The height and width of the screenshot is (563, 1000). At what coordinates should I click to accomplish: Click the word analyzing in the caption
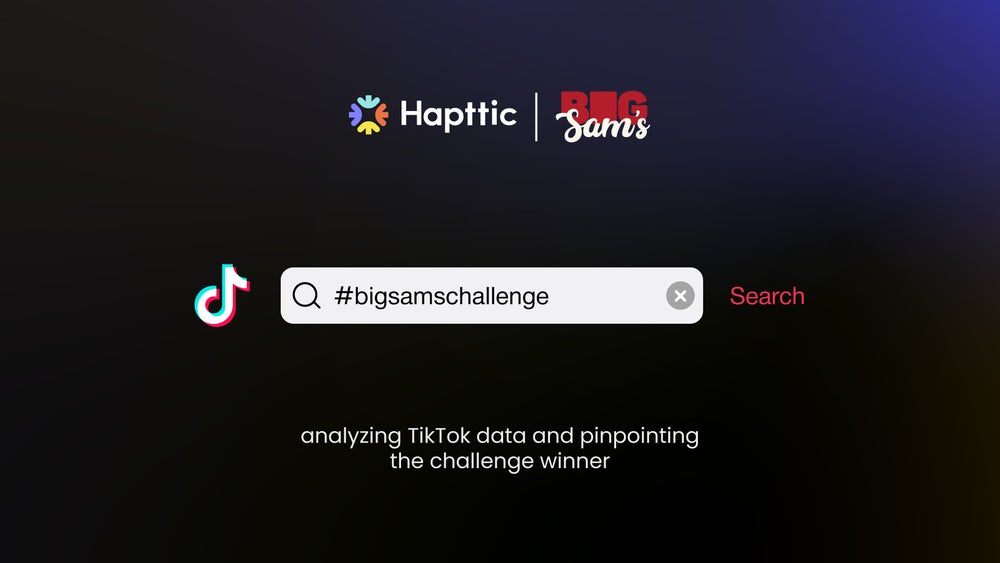click(x=351, y=437)
